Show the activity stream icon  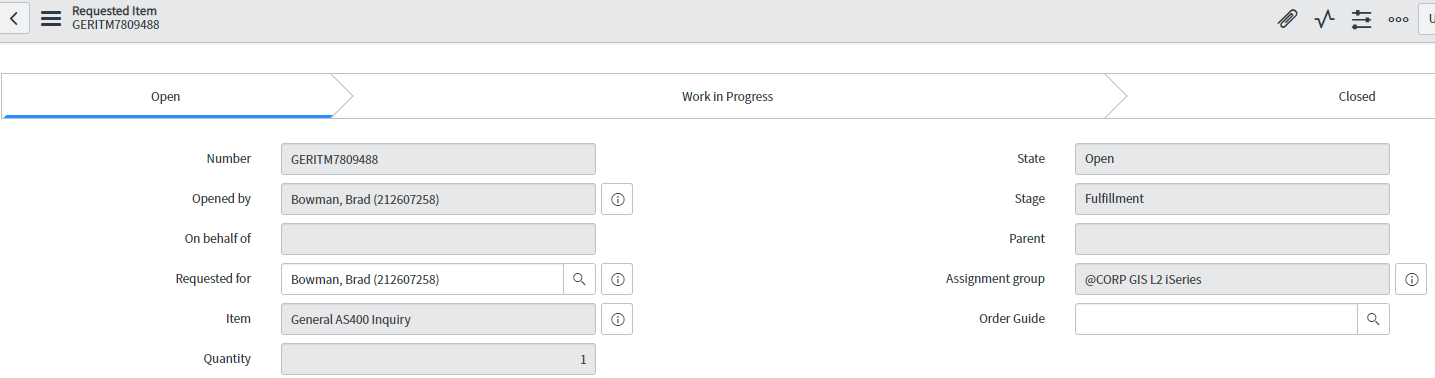[x=1325, y=19]
